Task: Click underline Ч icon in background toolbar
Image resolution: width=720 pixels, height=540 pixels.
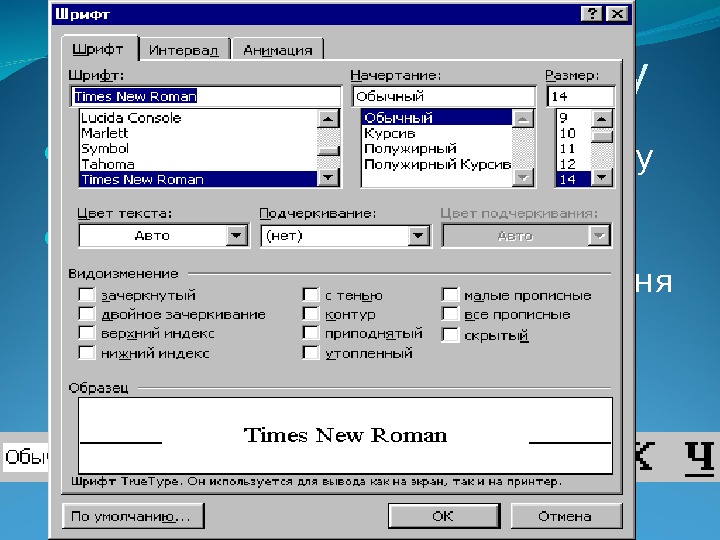Action: click(x=700, y=457)
